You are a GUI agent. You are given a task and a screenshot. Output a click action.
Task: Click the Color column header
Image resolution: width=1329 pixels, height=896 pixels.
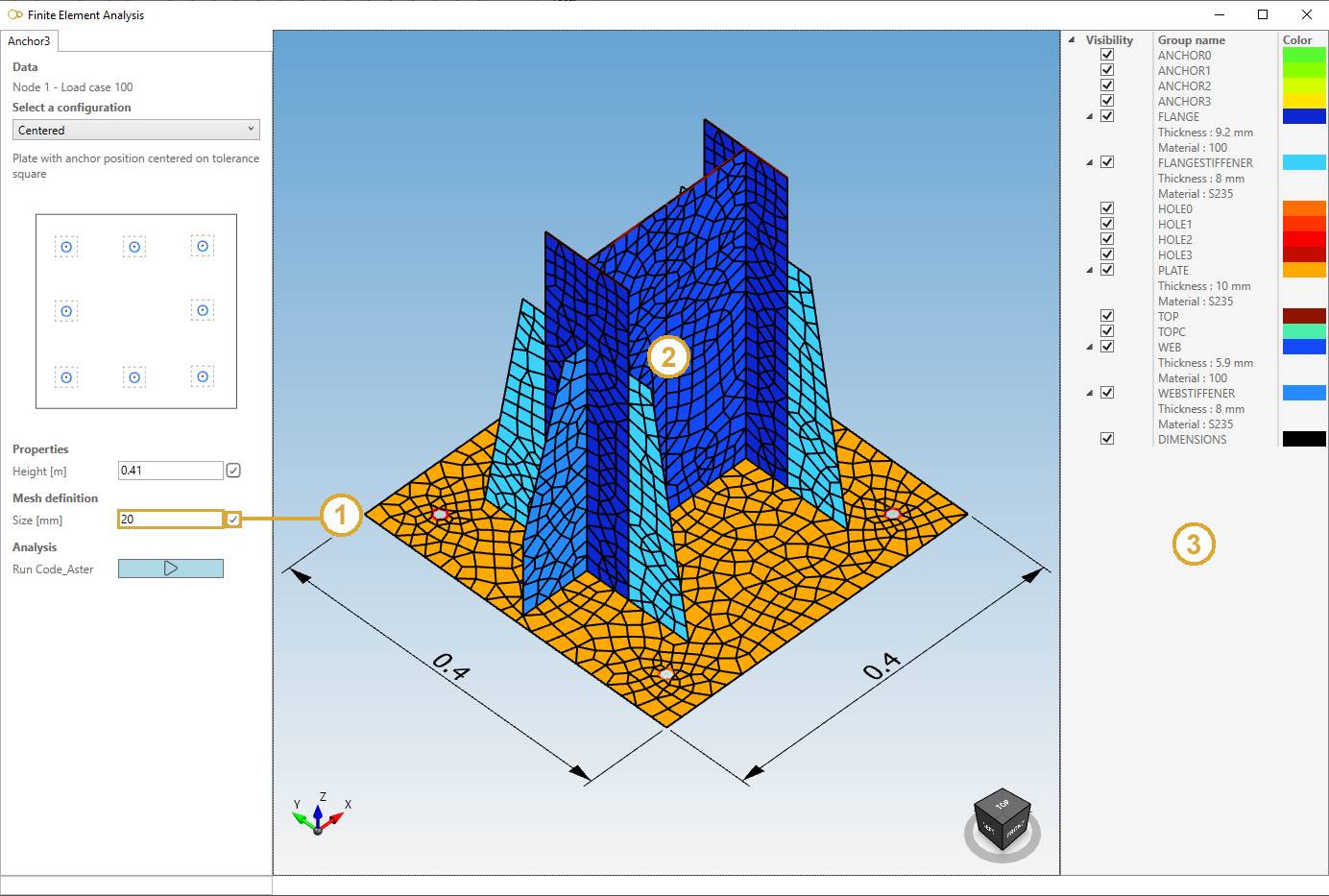[x=1297, y=39]
